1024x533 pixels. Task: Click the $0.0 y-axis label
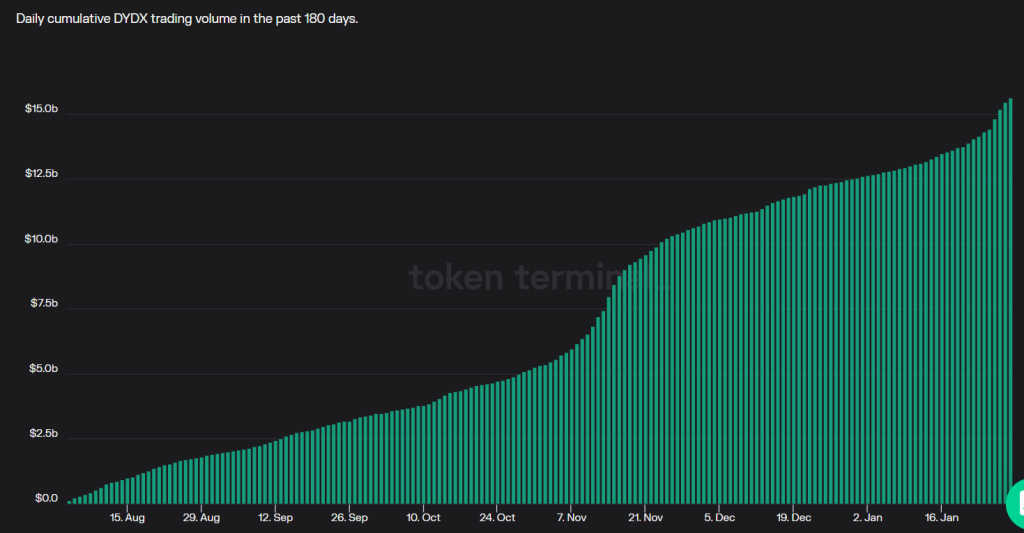(x=46, y=498)
